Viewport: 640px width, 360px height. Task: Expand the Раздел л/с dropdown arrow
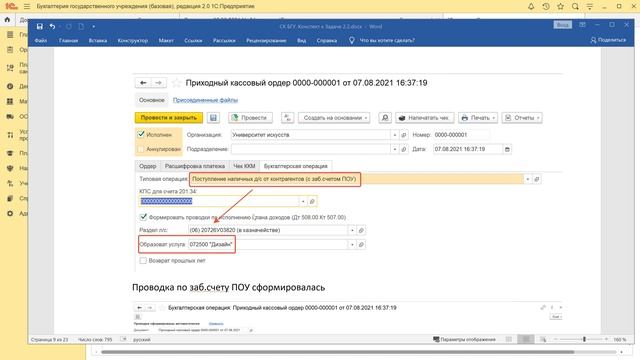(x=352, y=230)
